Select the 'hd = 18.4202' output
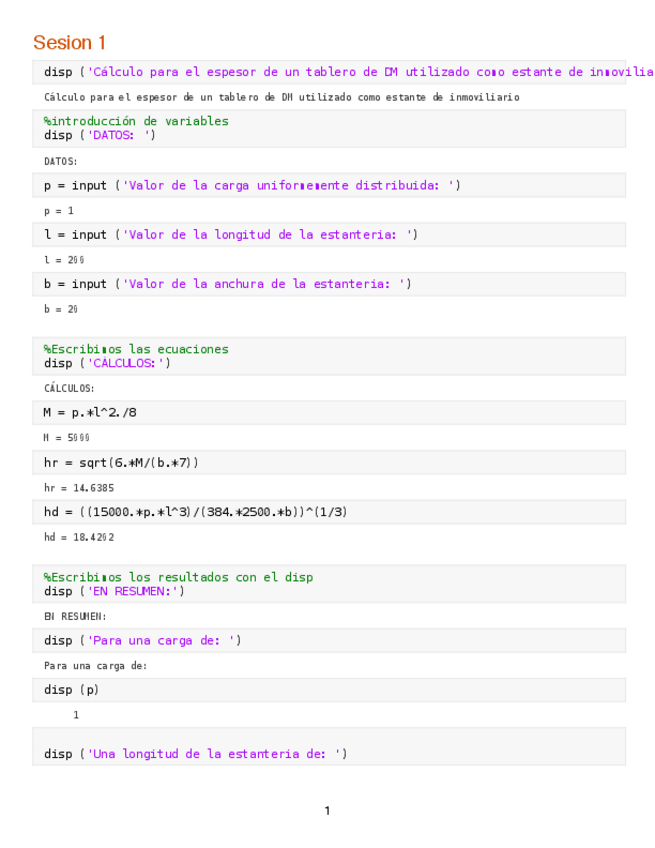The height and width of the screenshot is (848, 655). tap(79, 537)
